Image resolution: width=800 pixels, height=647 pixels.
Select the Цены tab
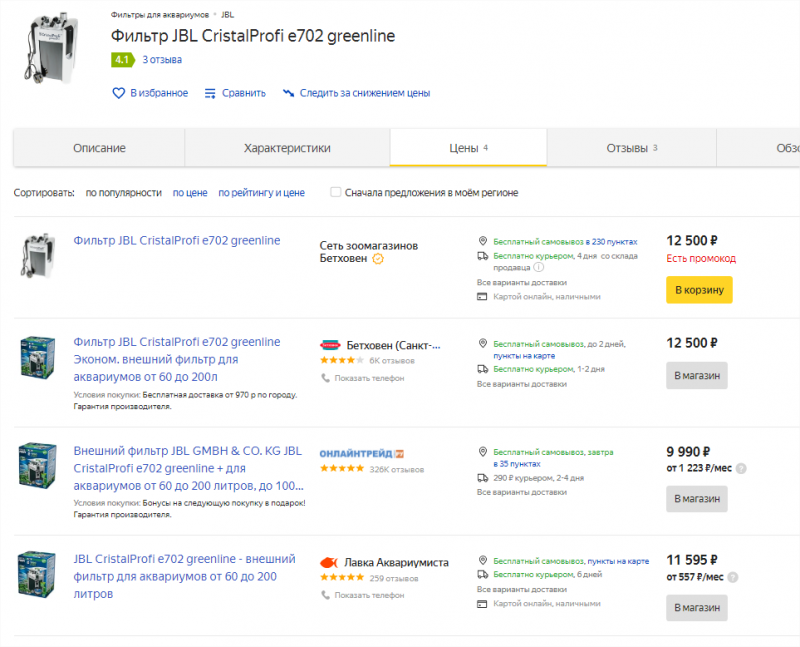pos(468,148)
